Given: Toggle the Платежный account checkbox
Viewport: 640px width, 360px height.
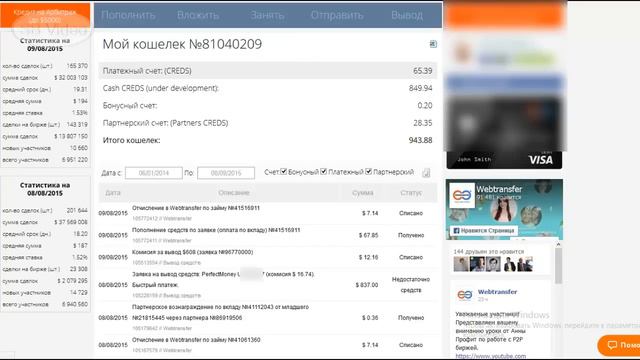Looking at the screenshot, I should (x=324, y=171).
